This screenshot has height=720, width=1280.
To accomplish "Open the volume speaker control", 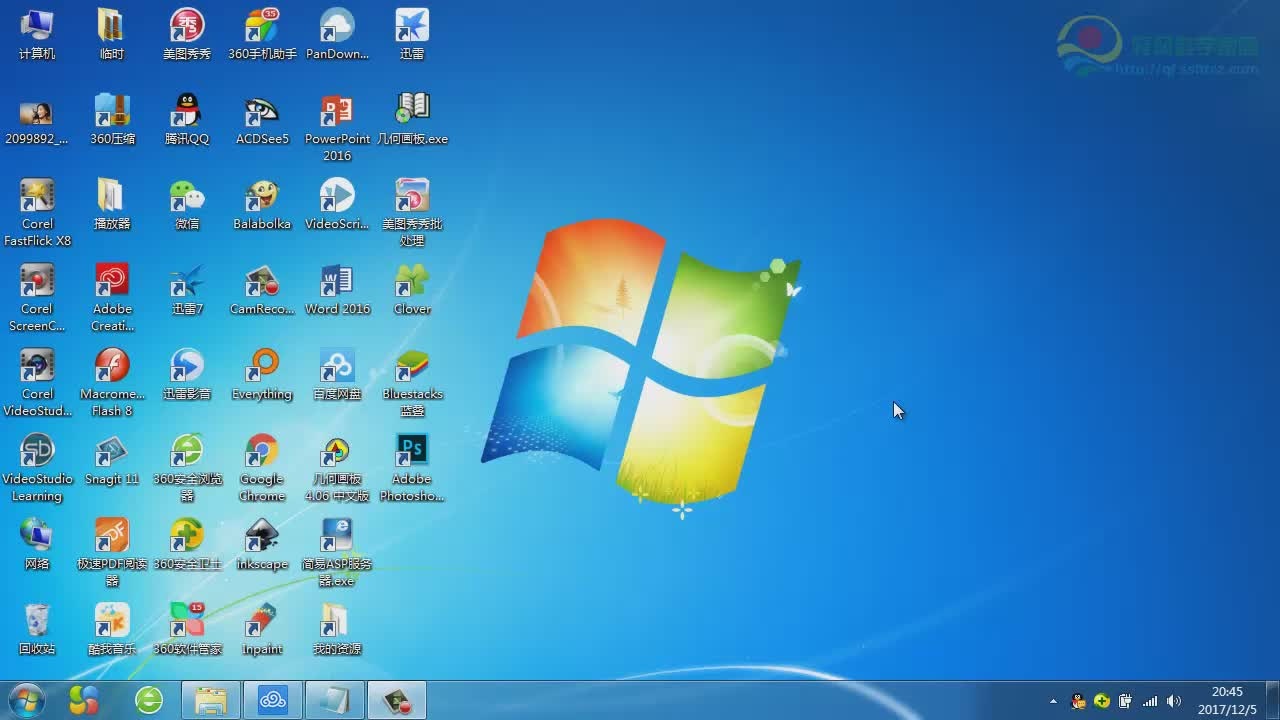I will pyautogui.click(x=1174, y=701).
